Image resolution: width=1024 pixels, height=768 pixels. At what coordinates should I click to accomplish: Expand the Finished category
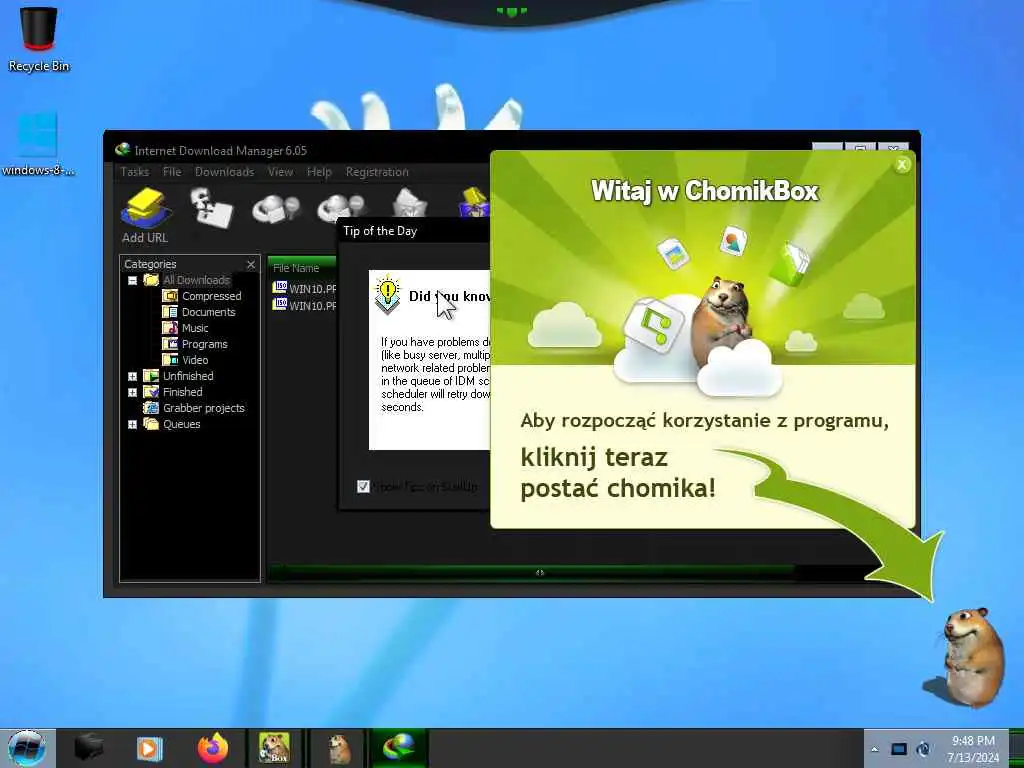pyautogui.click(x=133, y=392)
